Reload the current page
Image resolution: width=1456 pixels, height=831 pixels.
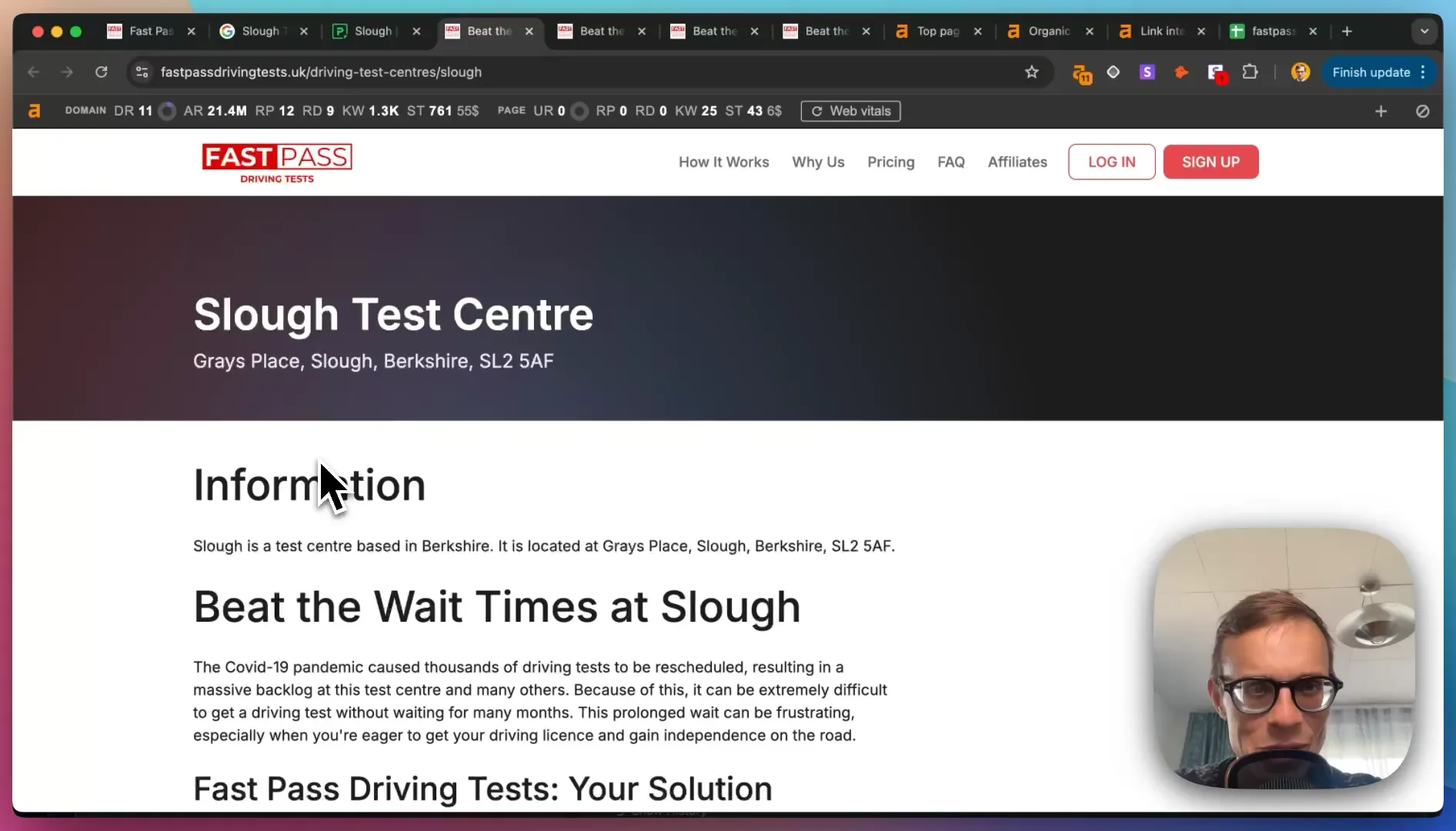click(x=101, y=72)
